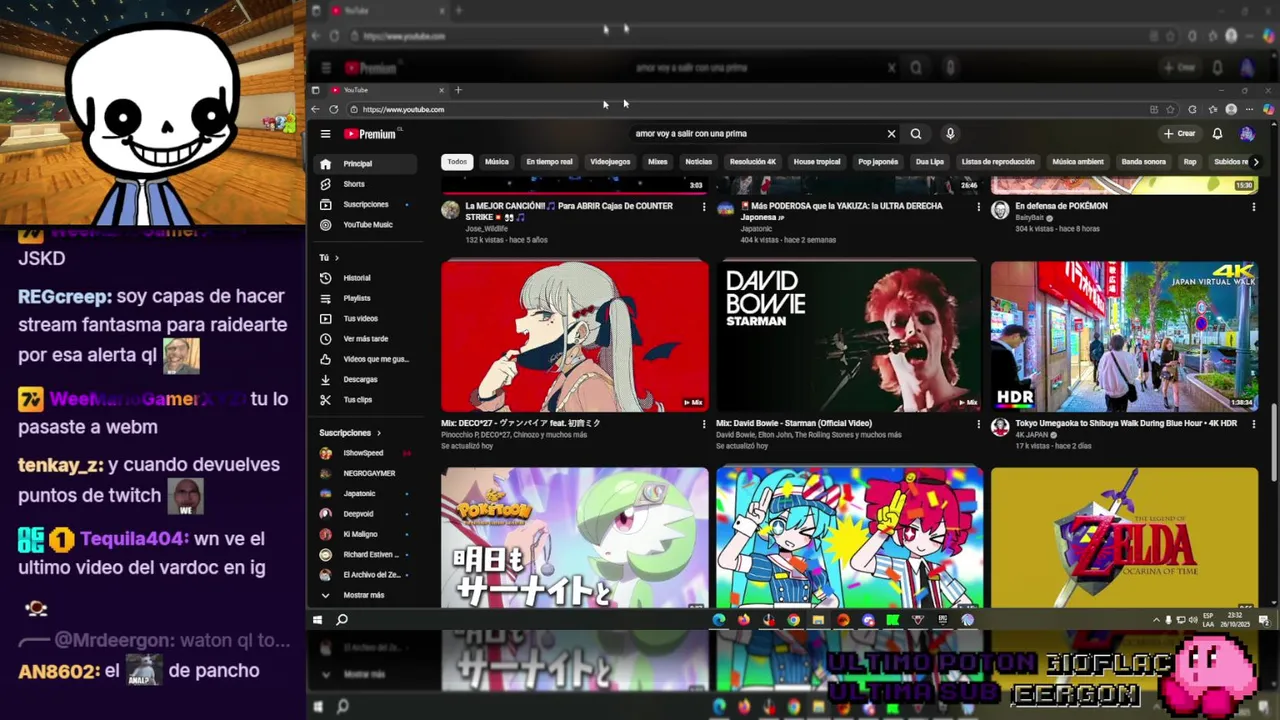This screenshot has width=1280, height=720.
Task: Open options for Tokyo Umegaoka to Shibuya Walk
Action: 1254,424
